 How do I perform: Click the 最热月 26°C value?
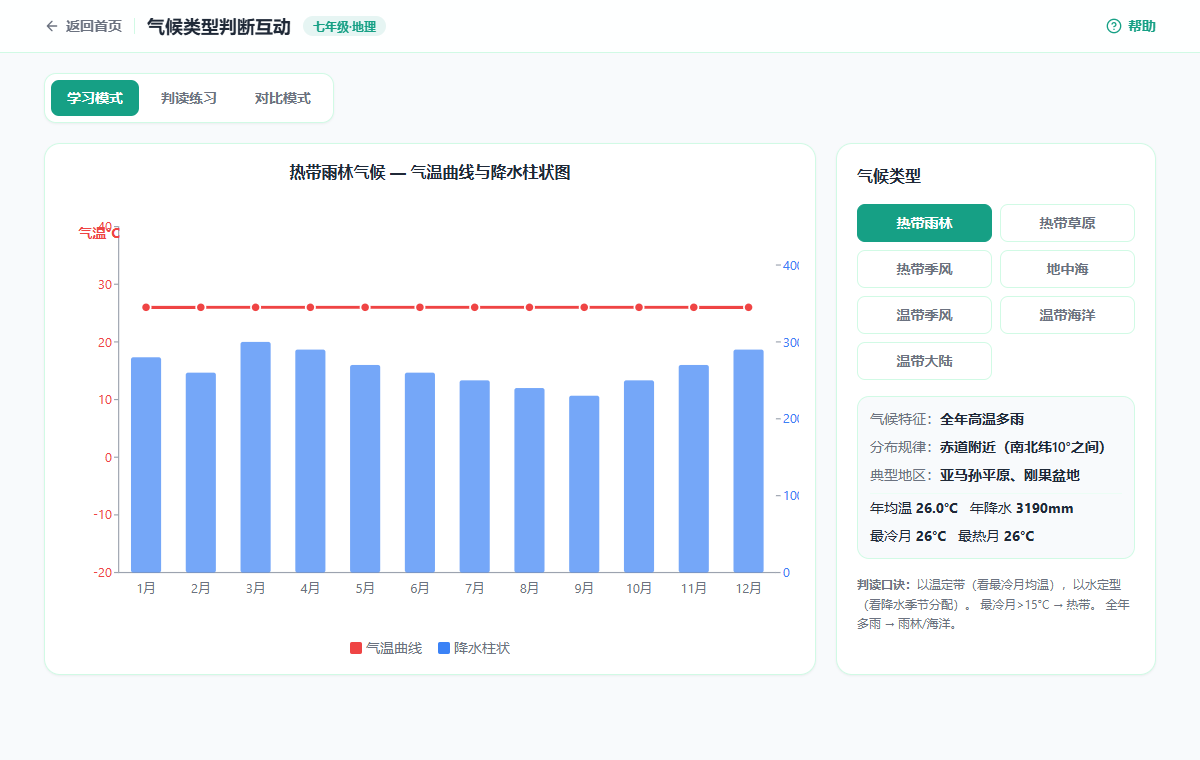tap(996, 536)
